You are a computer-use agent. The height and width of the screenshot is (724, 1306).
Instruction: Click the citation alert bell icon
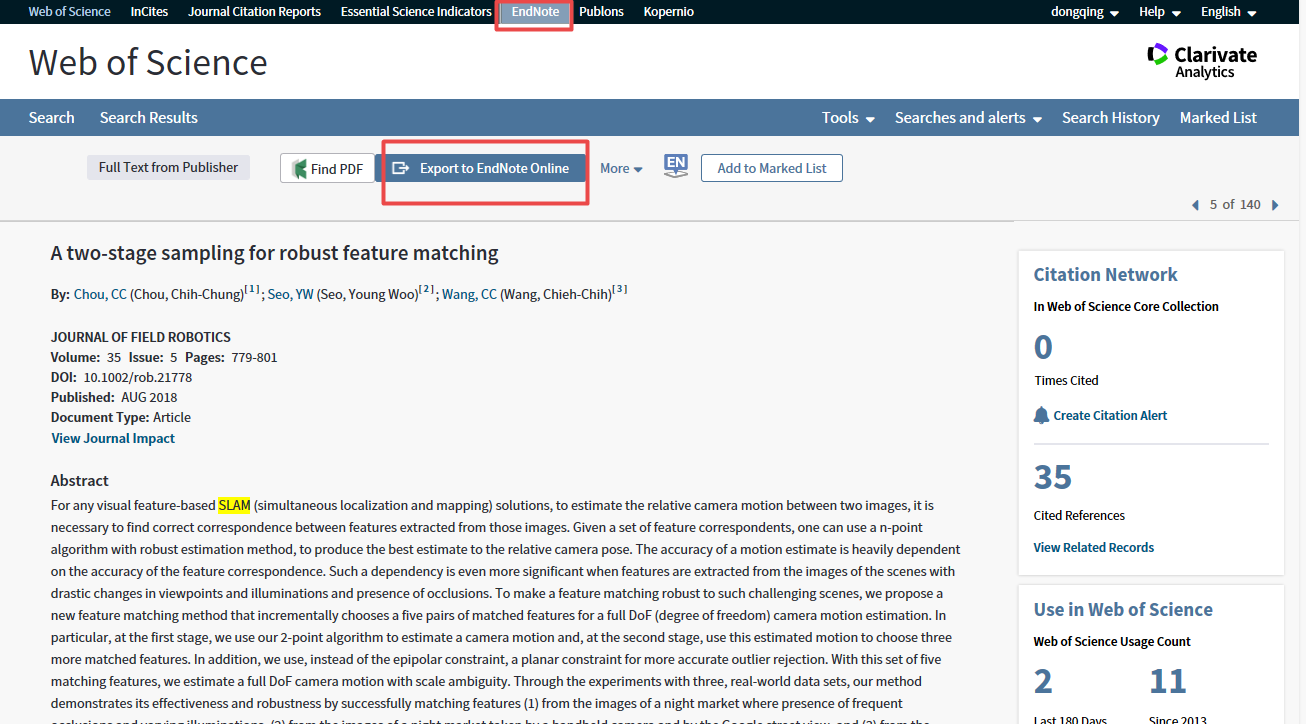(1041, 415)
